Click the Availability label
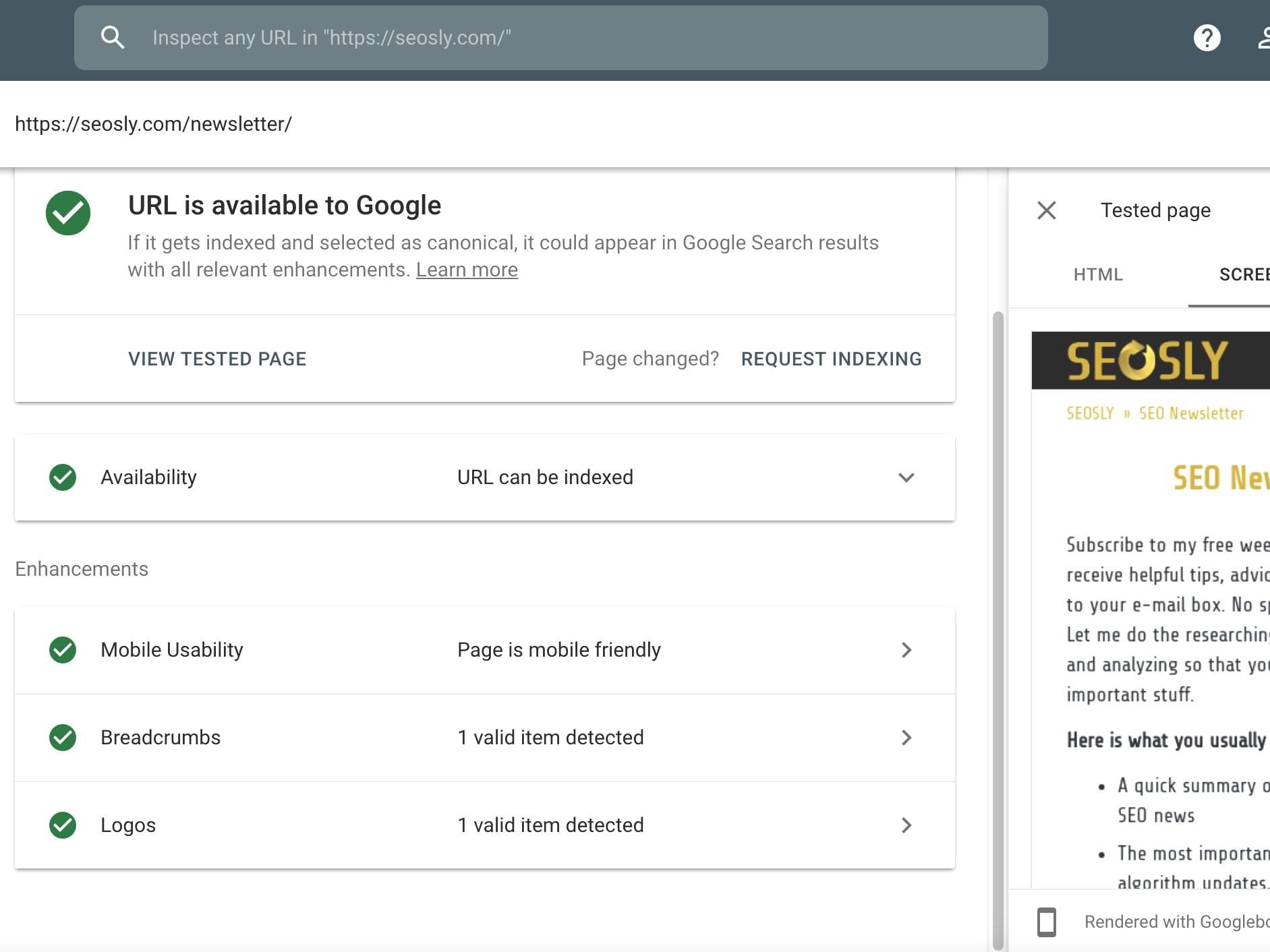The image size is (1270, 952). coord(148,477)
